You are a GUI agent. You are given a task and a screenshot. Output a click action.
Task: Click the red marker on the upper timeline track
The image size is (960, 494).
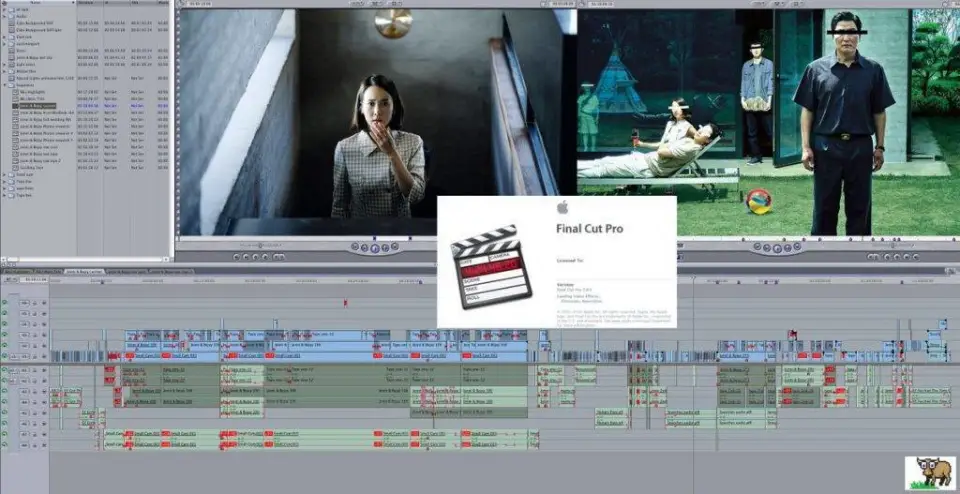point(345,302)
